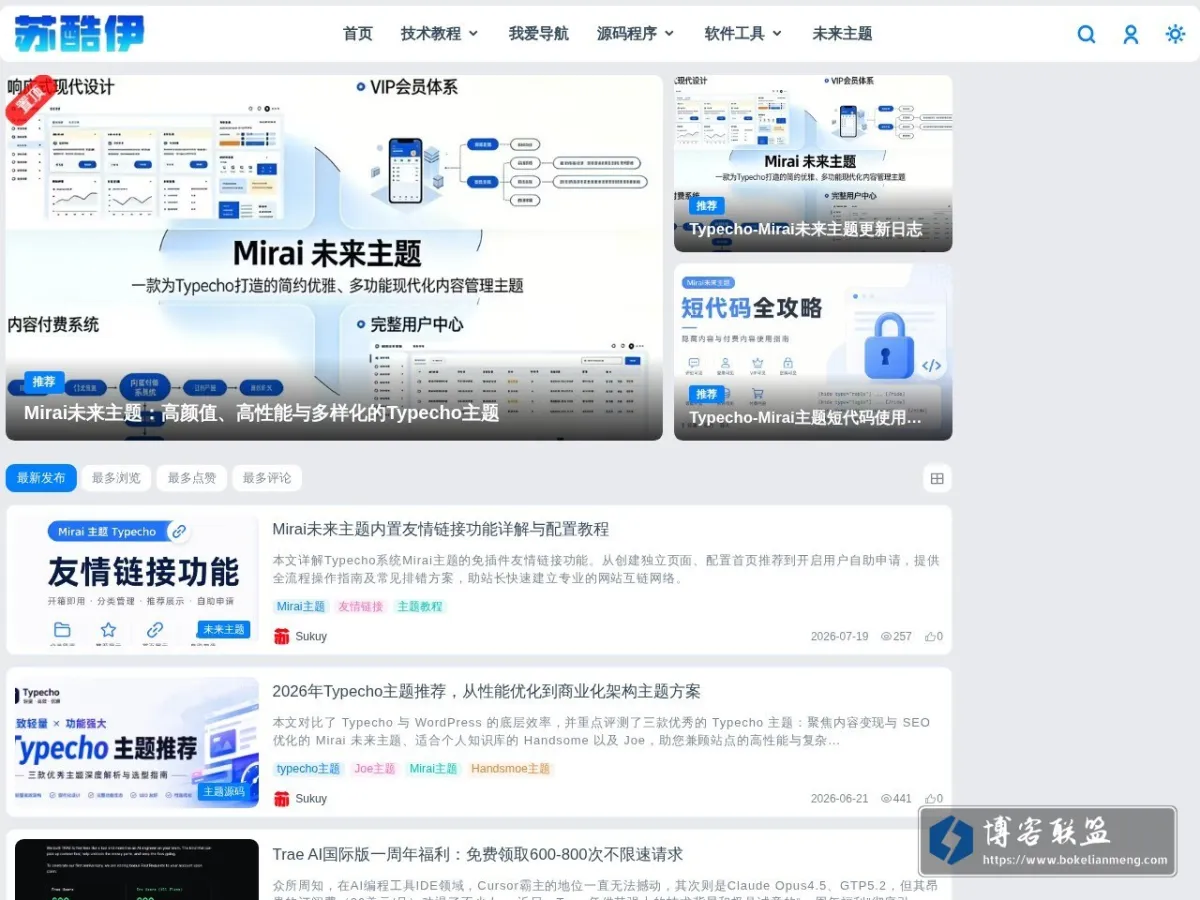Open the search icon in header
1200x900 pixels.
(x=1086, y=34)
